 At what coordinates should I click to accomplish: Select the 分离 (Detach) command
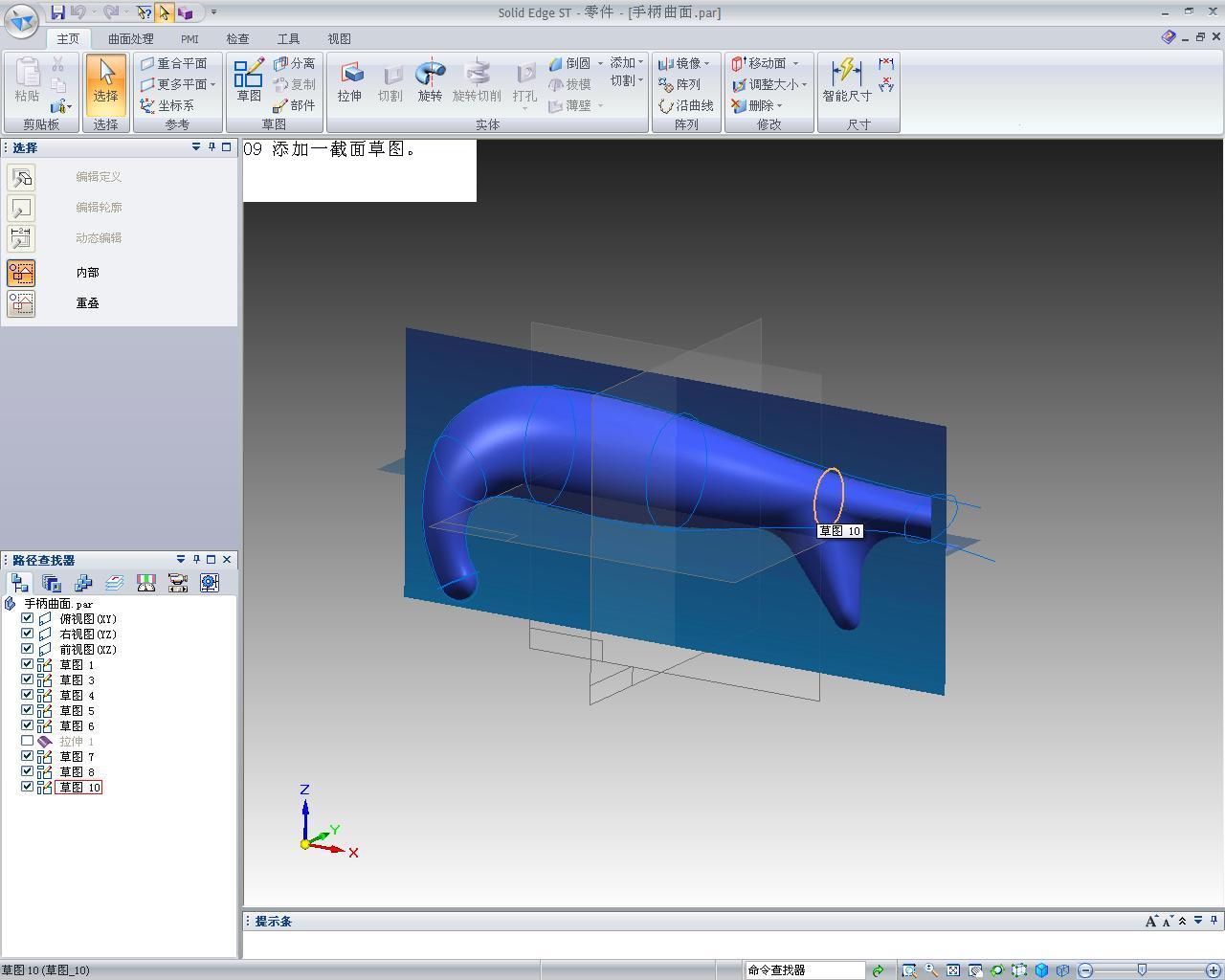[x=294, y=63]
